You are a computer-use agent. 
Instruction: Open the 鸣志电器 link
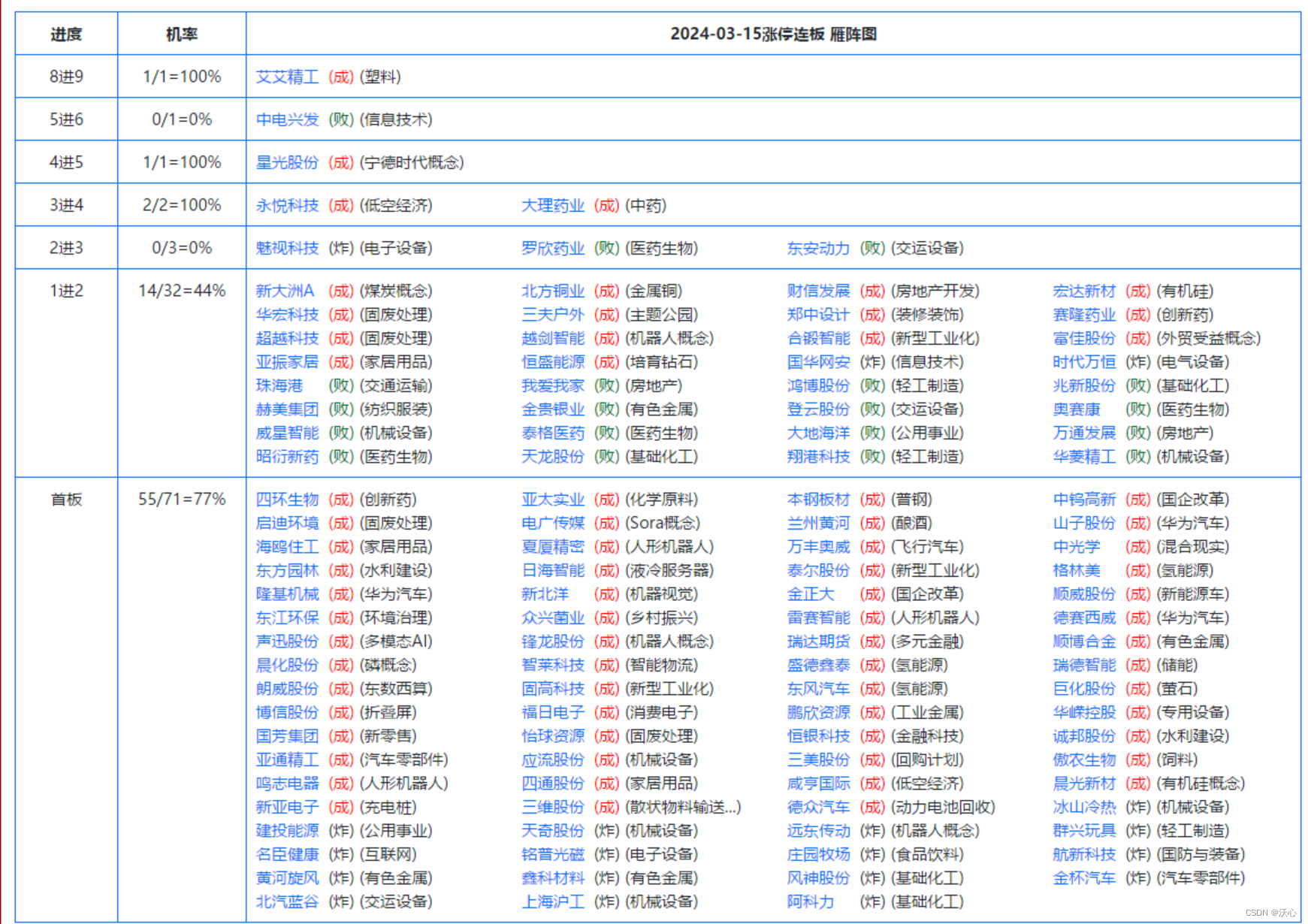coord(287,784)
